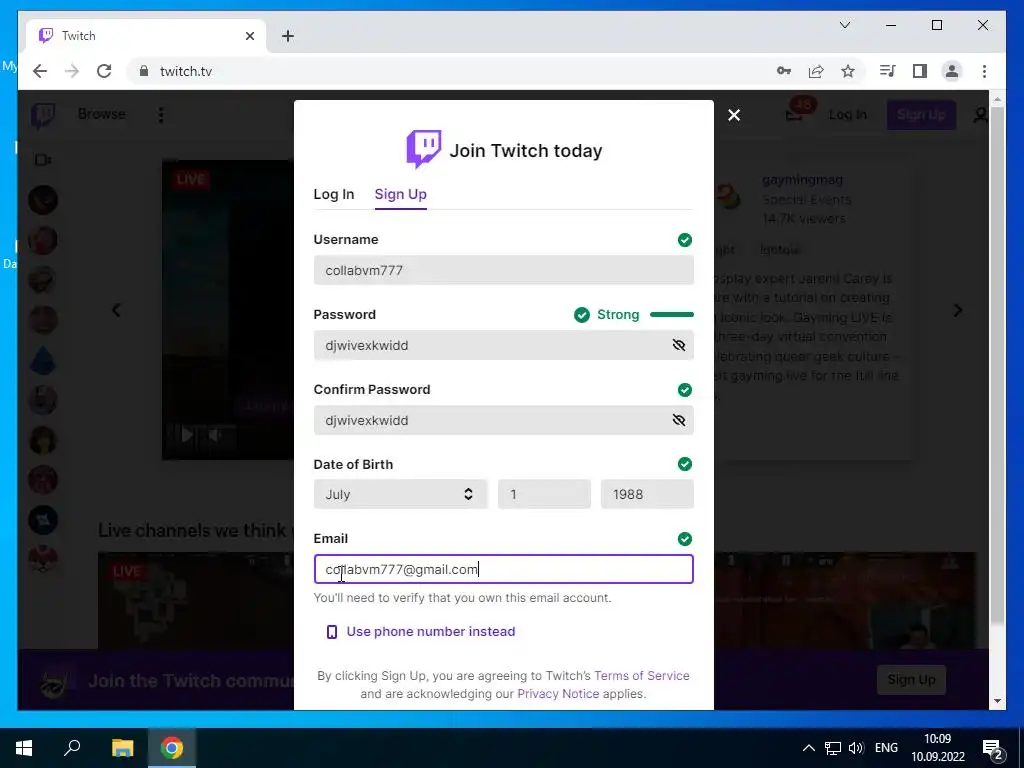Open File Explorer from the taskbar
Viewport: 1024px width, 768px height.
click(122, 748)
